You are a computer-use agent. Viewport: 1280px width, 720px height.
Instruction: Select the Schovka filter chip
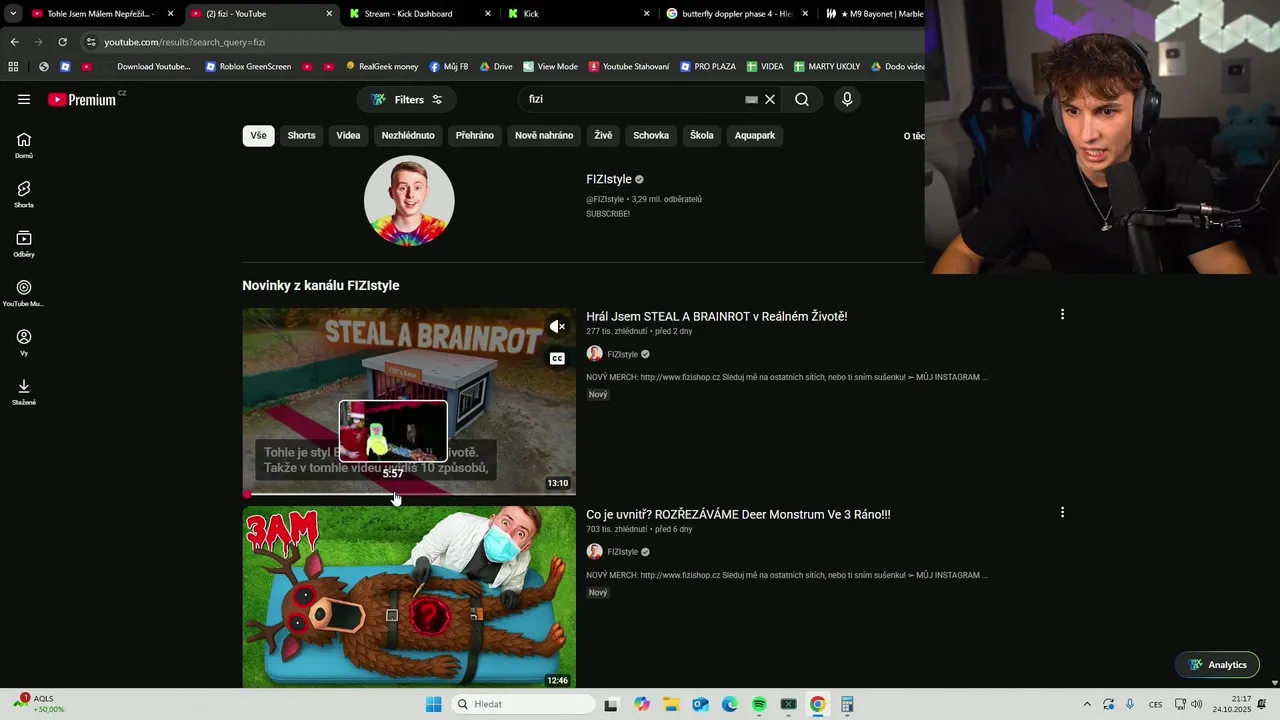pos(651,135)
